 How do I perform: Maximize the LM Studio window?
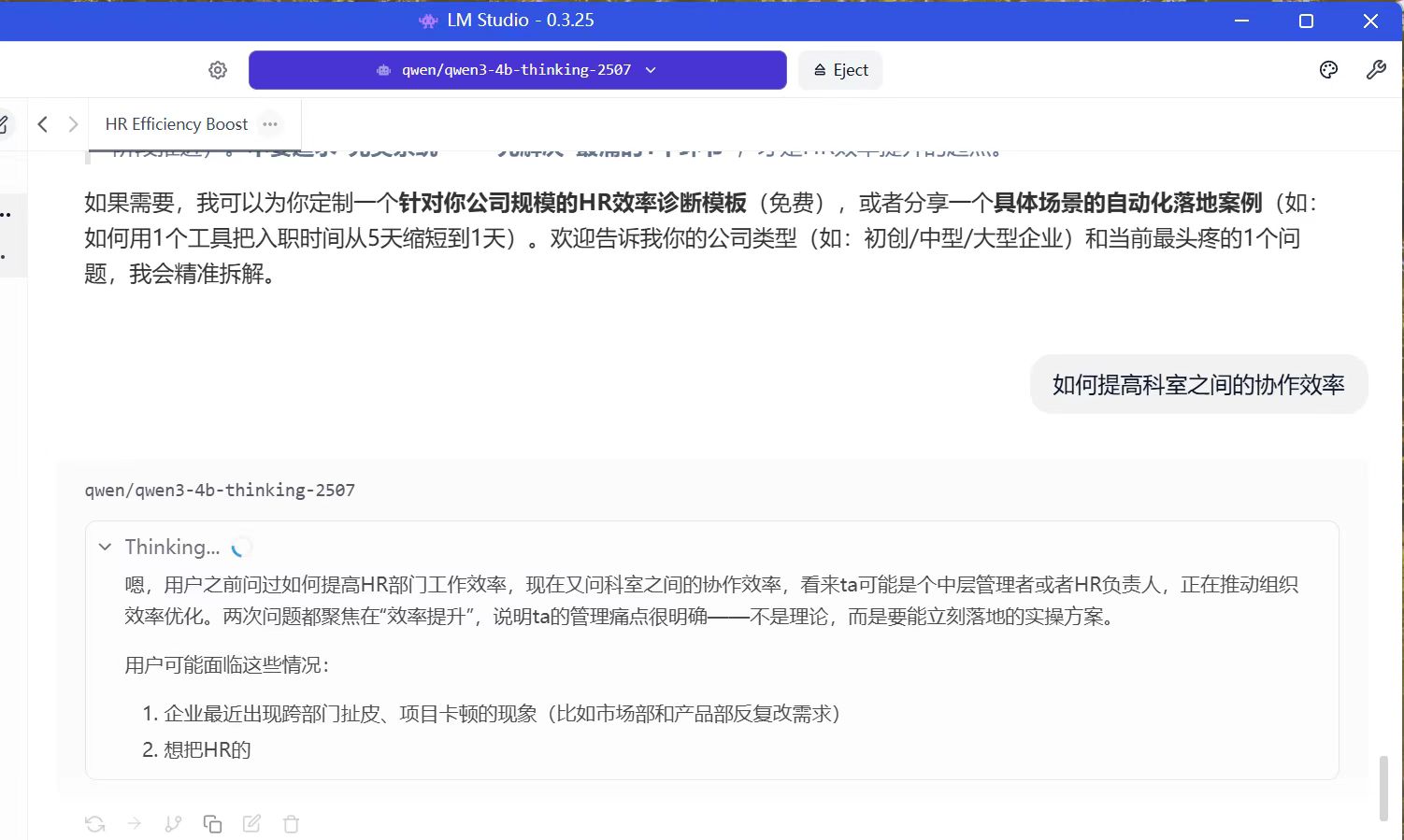click(1306, 21)
